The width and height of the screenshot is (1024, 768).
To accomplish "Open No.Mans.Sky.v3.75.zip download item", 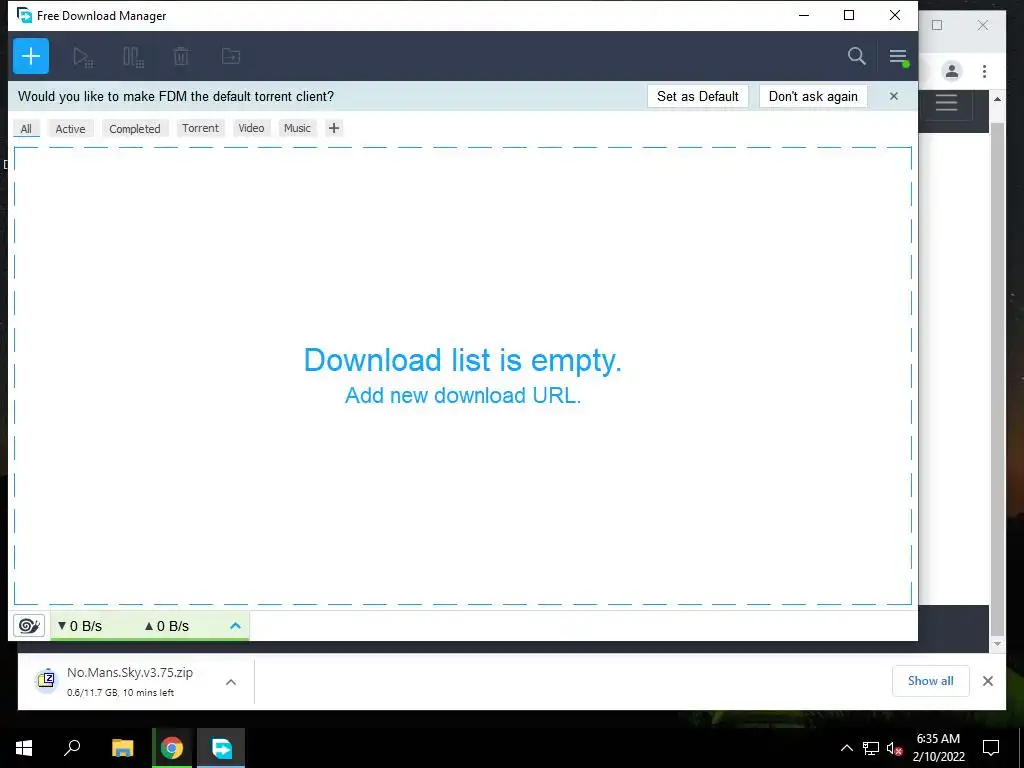I will point(130,681).
